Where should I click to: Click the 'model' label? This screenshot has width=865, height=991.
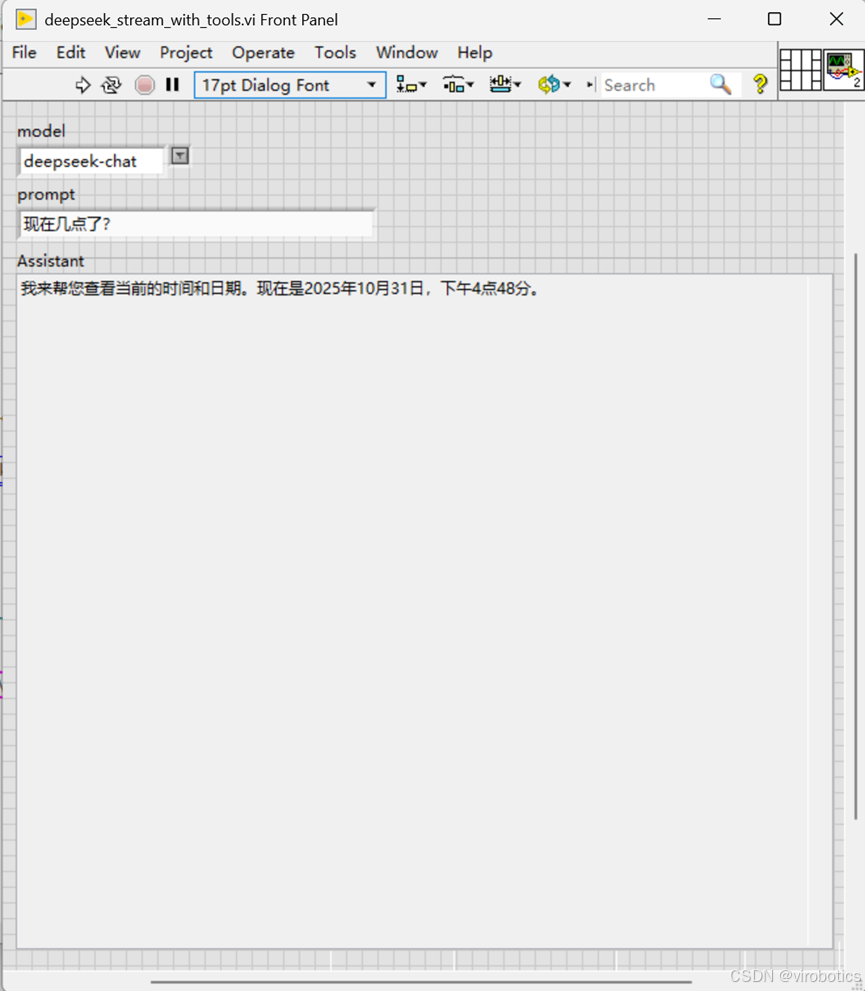coord(41,131)
